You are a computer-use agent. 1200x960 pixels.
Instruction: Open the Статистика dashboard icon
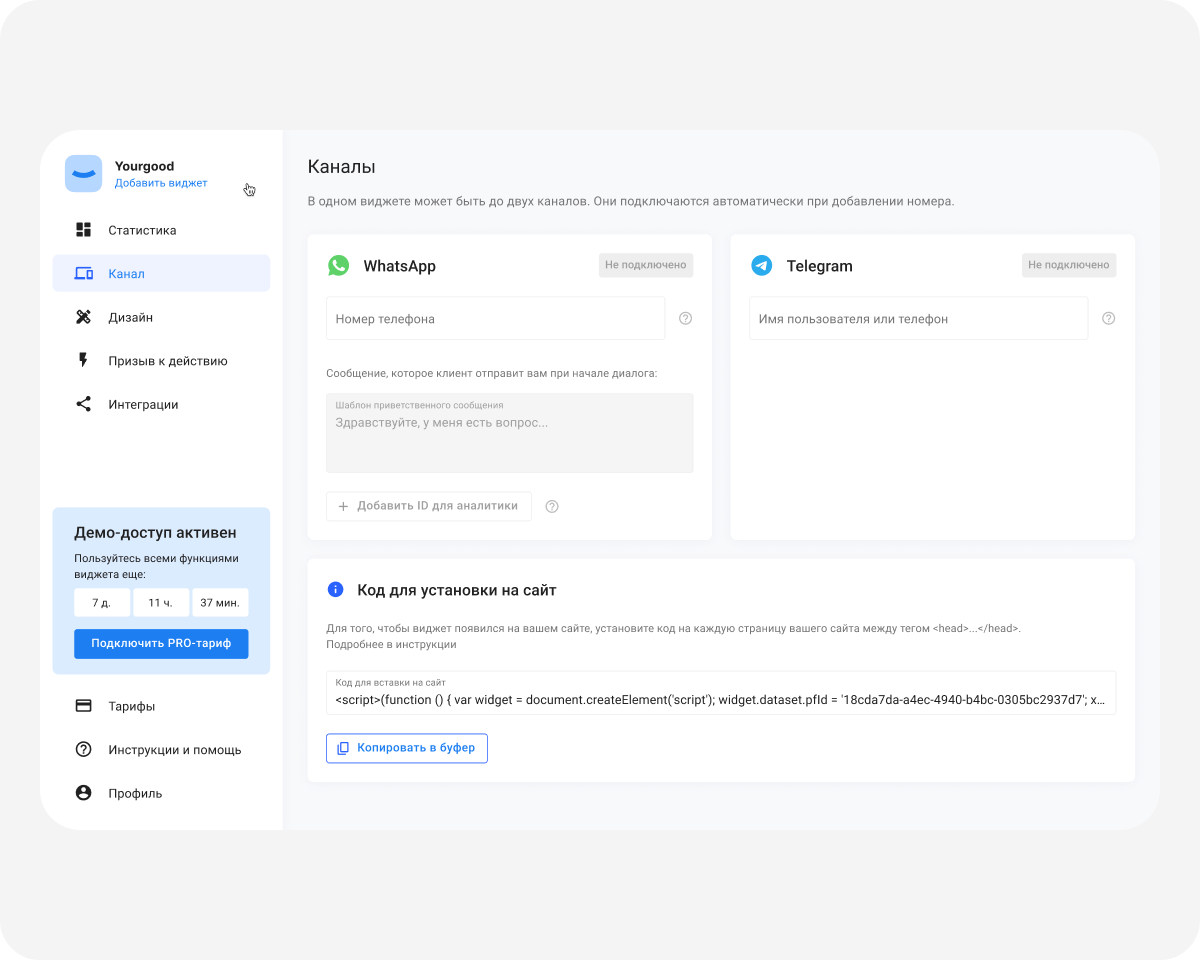point(84,230)
